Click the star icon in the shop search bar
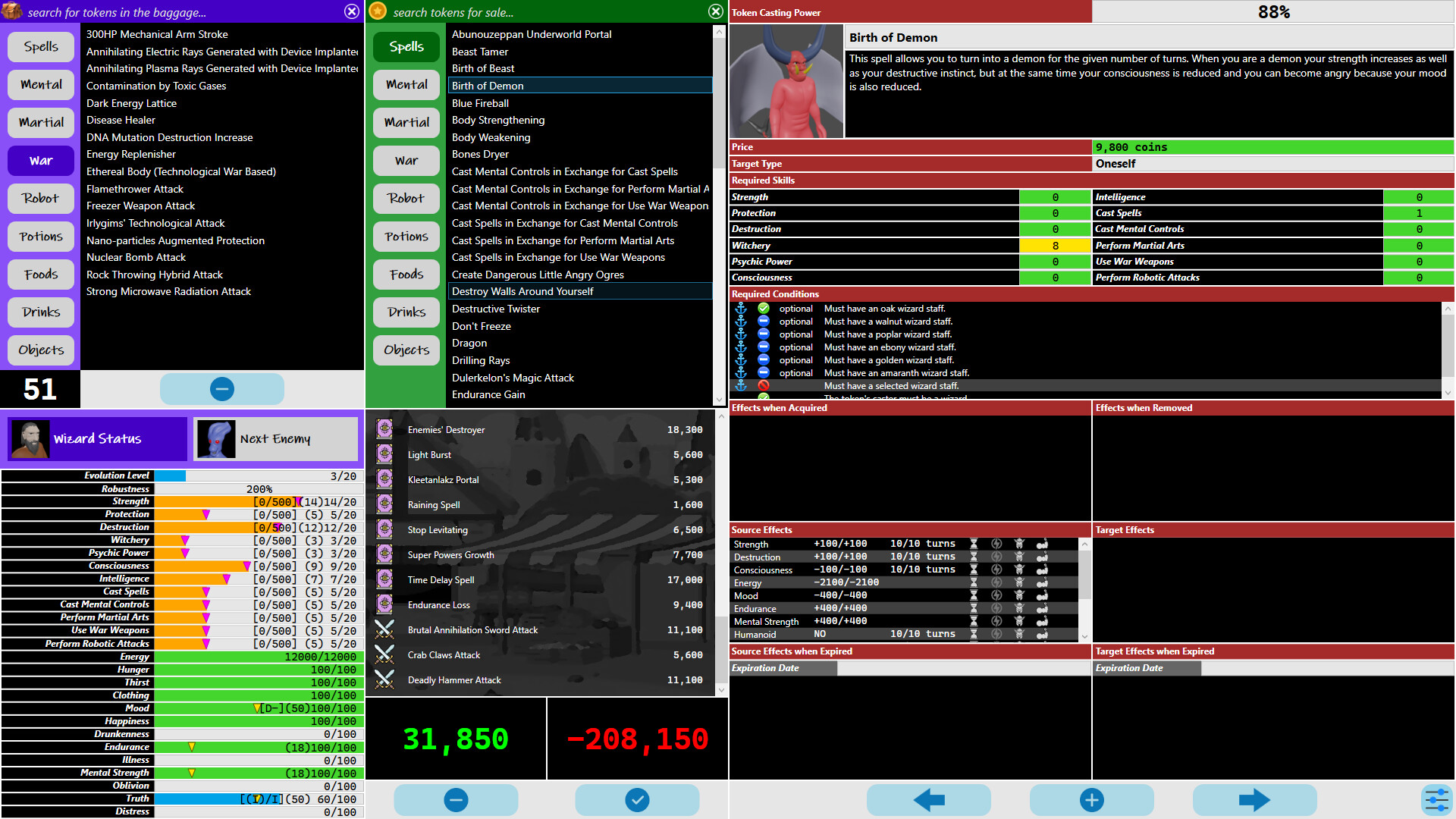Viewport: 1456px width, 819px height. tap(377, 11)
